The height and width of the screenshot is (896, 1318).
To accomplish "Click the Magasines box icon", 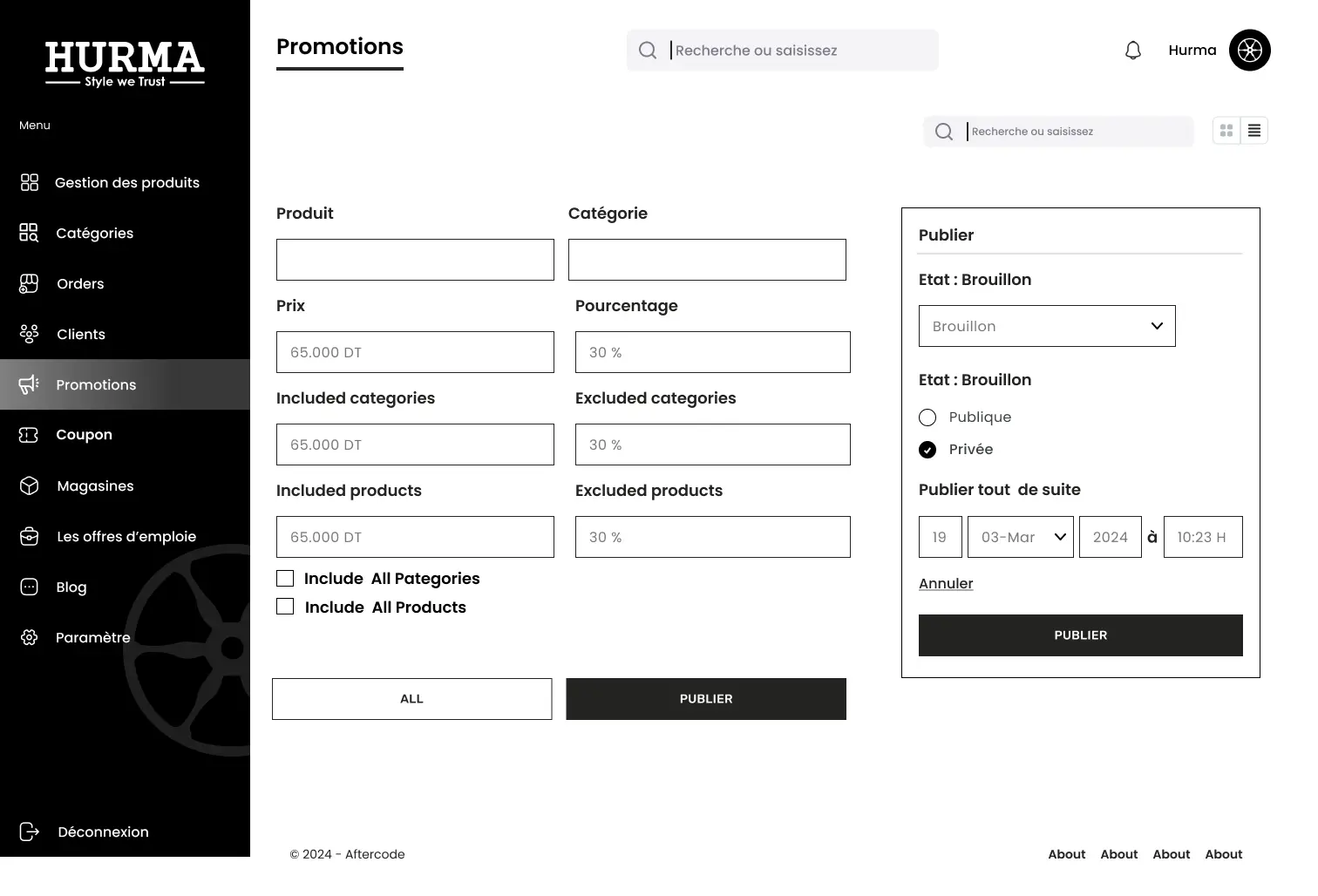I will [x=29, y=485].
